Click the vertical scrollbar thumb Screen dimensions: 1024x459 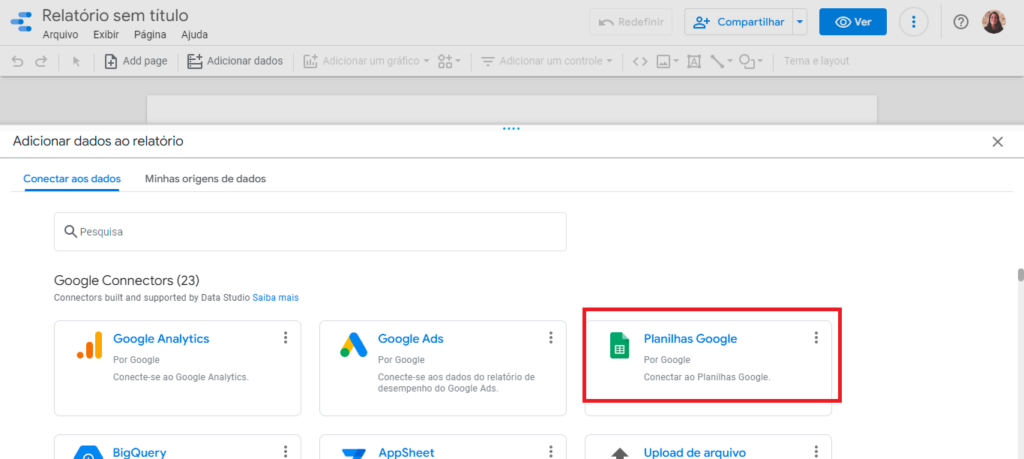[1021, 274]
